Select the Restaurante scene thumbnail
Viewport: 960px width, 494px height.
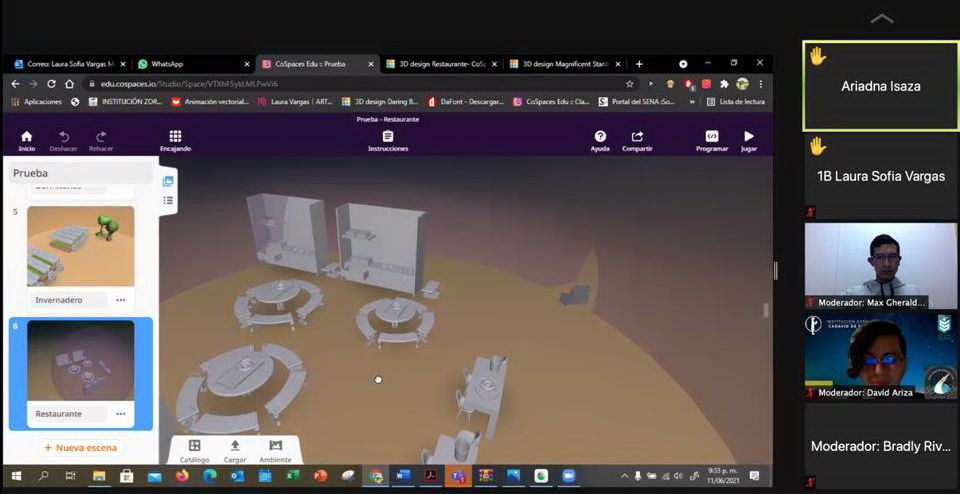click(x=80, y=361)
